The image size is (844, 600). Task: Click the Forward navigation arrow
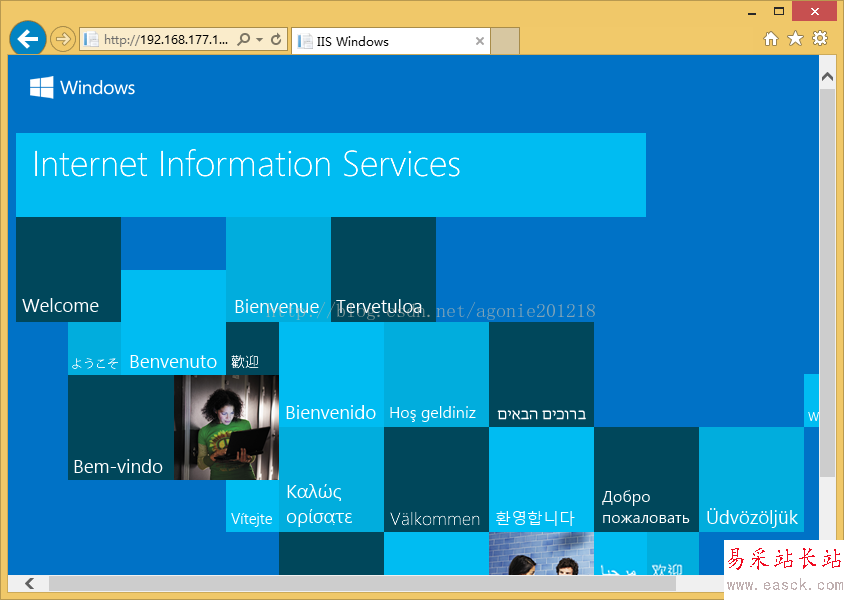63,39
